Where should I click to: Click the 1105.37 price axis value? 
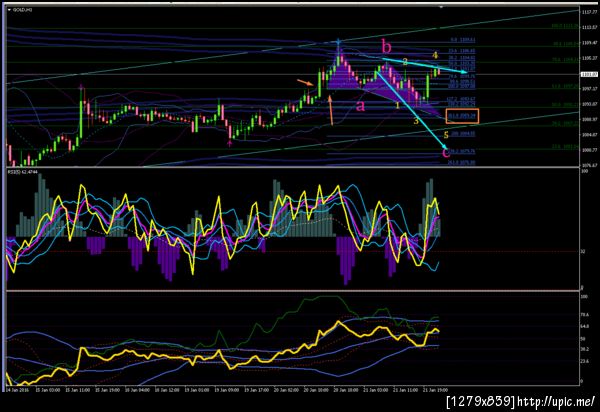point(589,58)
